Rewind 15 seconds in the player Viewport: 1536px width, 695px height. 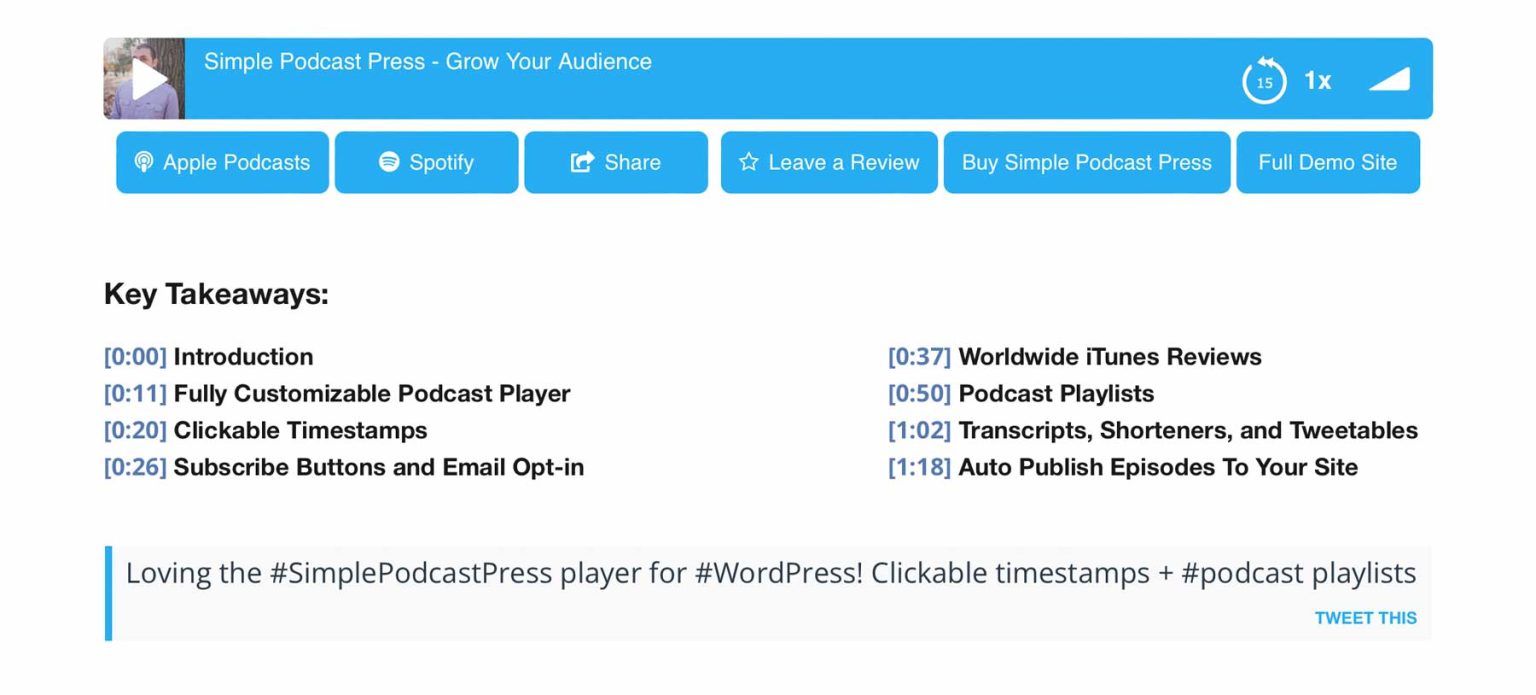(x=1264, y=81)
